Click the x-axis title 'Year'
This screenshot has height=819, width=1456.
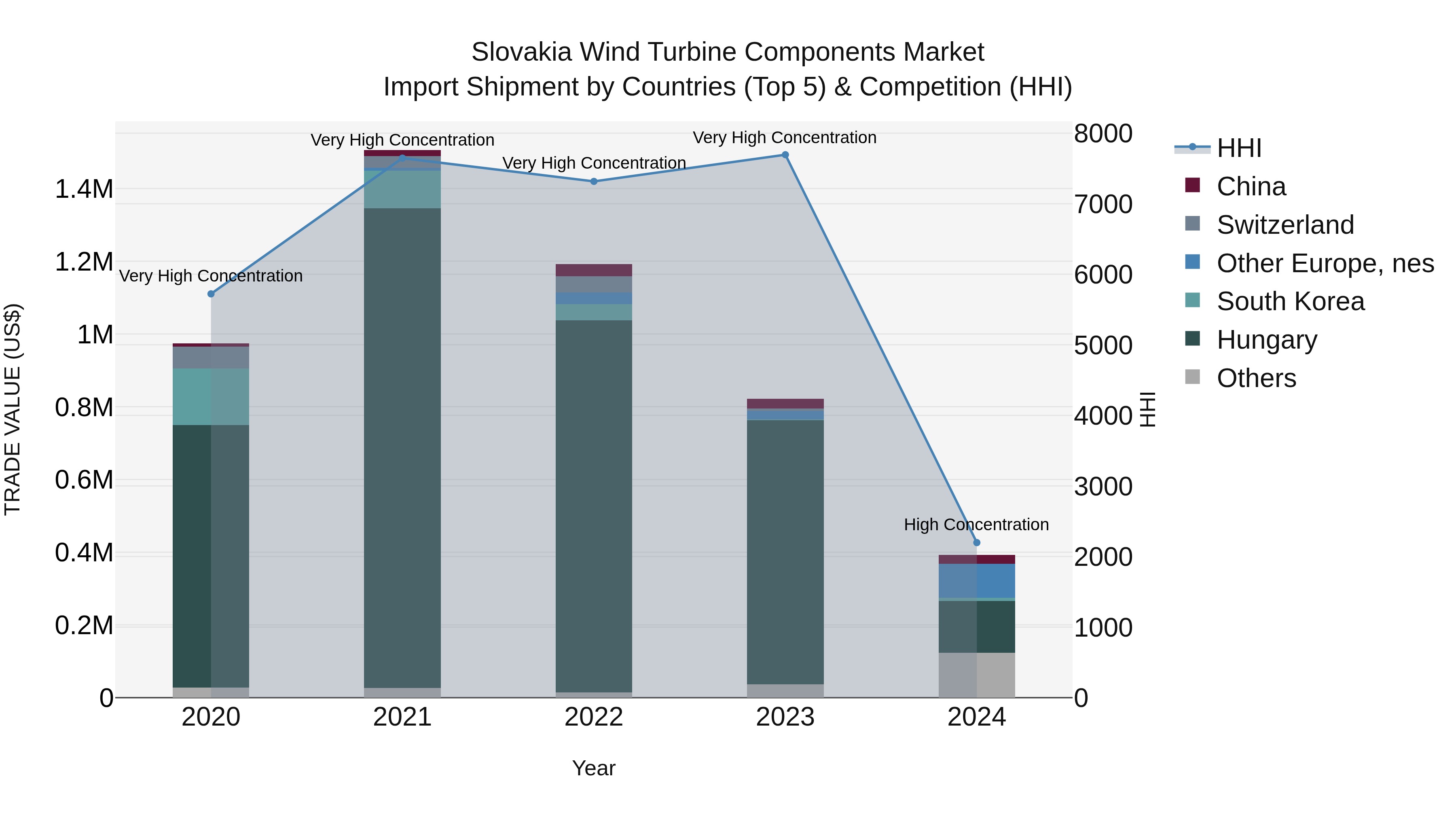coord(593,768)
